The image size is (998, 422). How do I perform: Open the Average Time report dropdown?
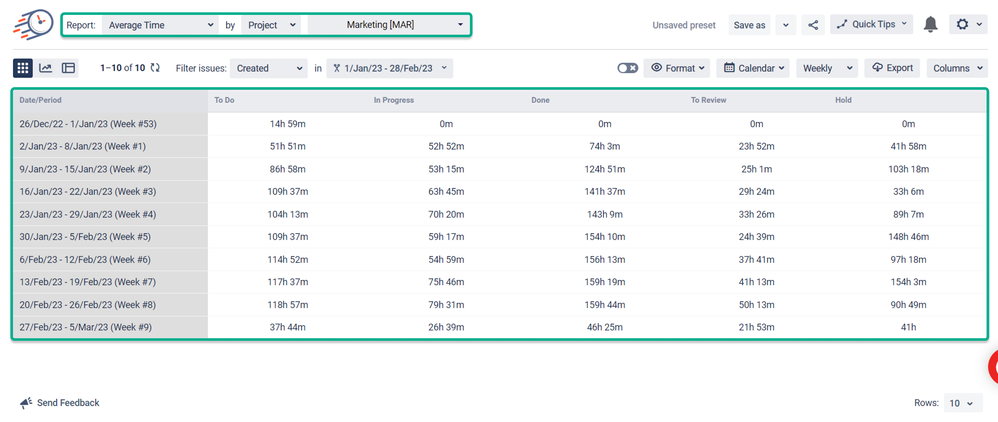160,25
